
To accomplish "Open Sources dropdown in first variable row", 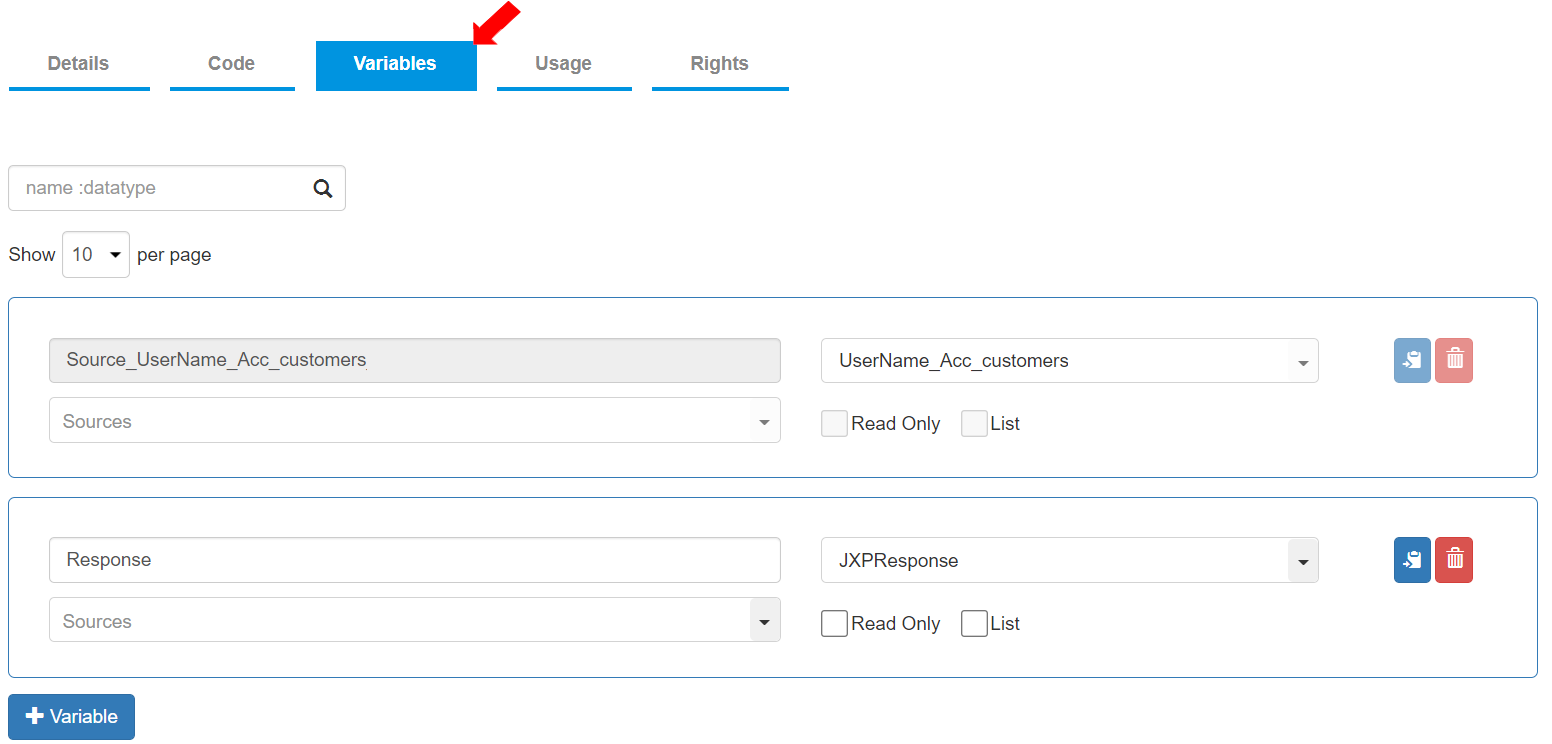I will coord(764,421).
